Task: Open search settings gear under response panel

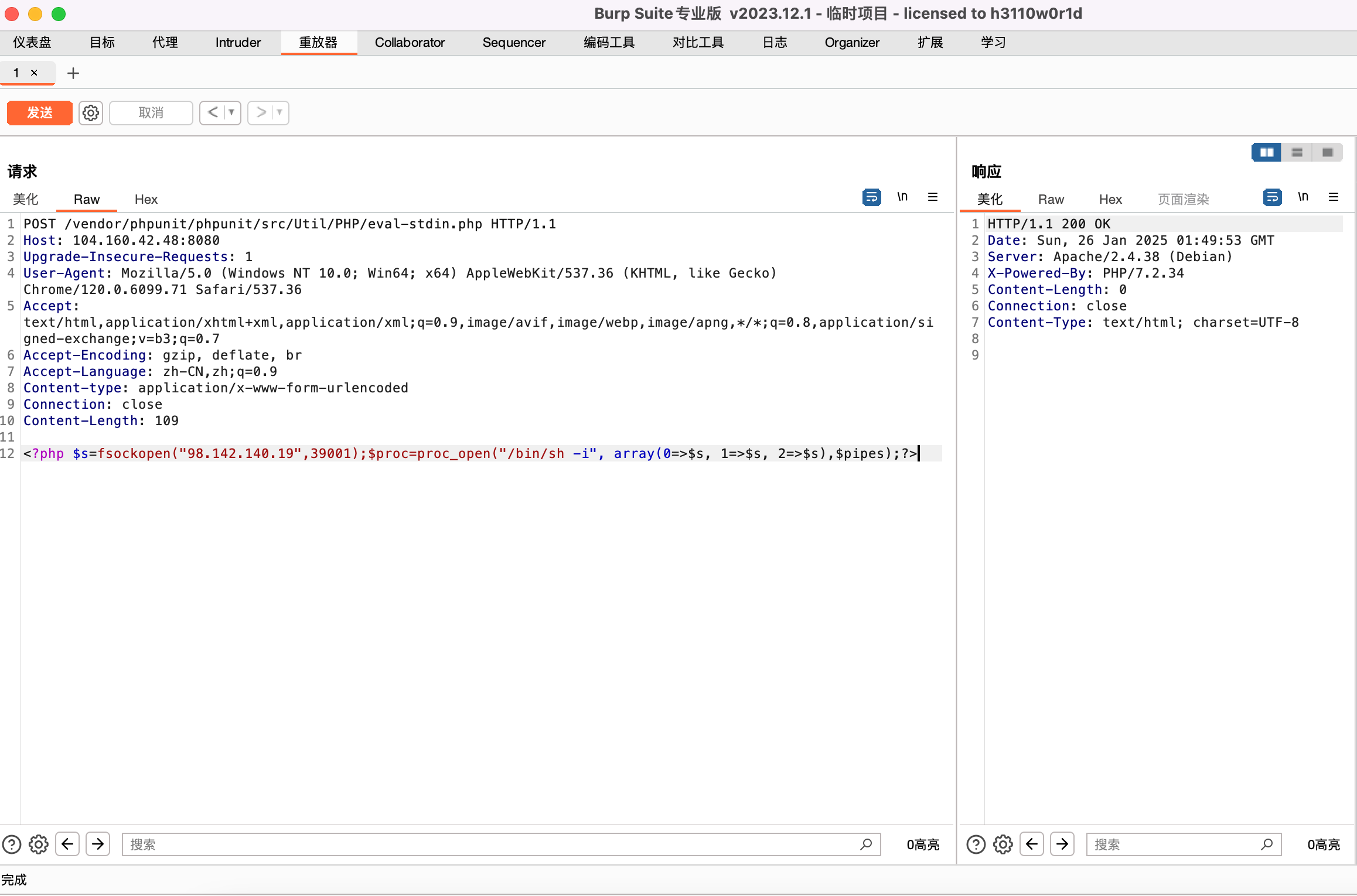Action: coord(1003,844)
